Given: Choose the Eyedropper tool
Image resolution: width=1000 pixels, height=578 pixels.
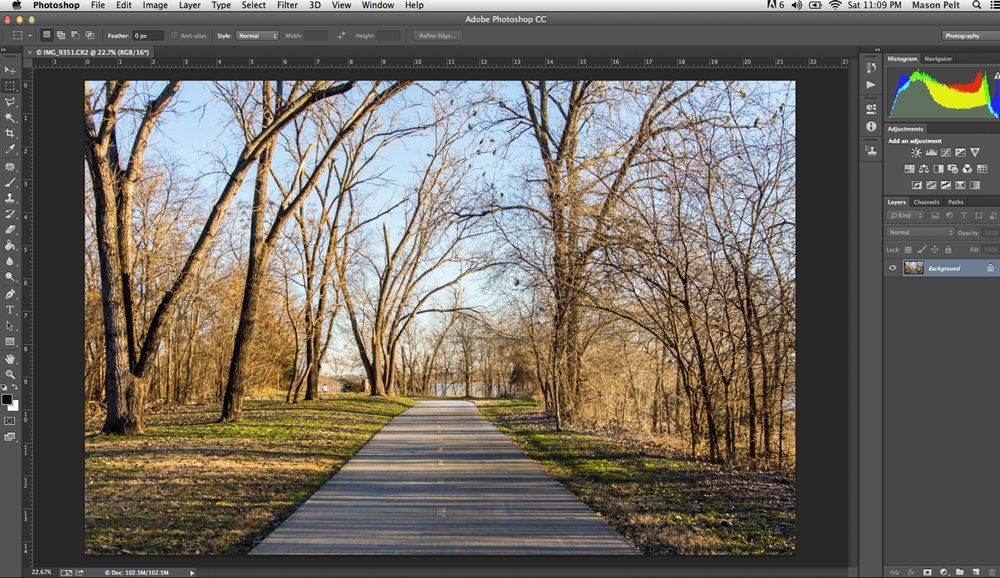Looking at the screenshot, I should pyautogui.click(x=10, y=149).
